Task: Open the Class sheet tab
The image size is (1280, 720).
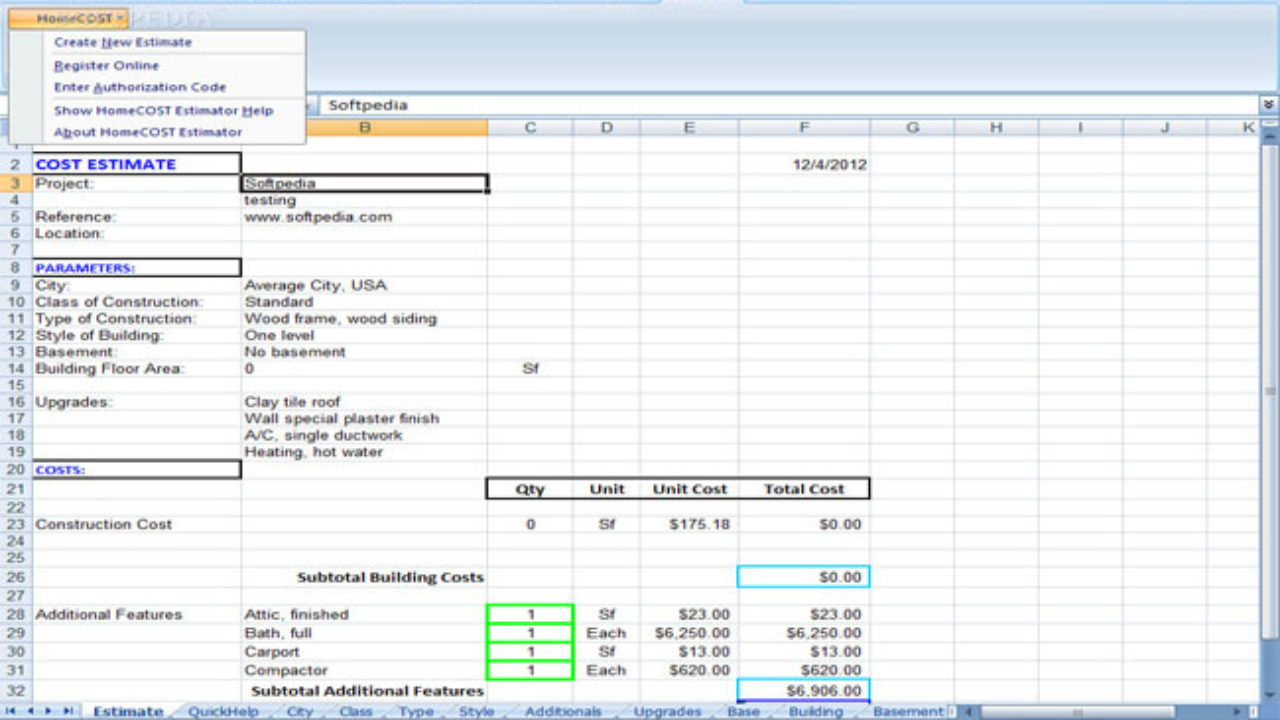Action: pyautogui.click(x=356, y=712)
